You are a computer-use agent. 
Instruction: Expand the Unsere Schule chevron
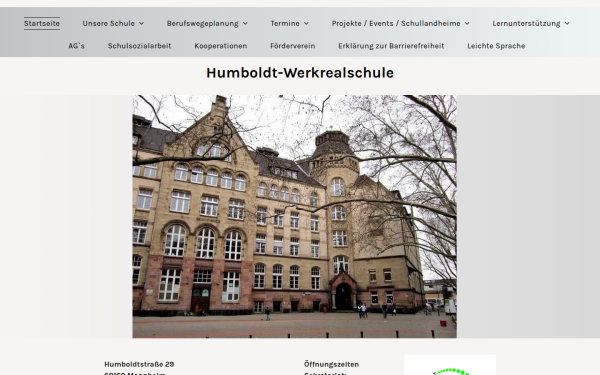tap(141, 23)
